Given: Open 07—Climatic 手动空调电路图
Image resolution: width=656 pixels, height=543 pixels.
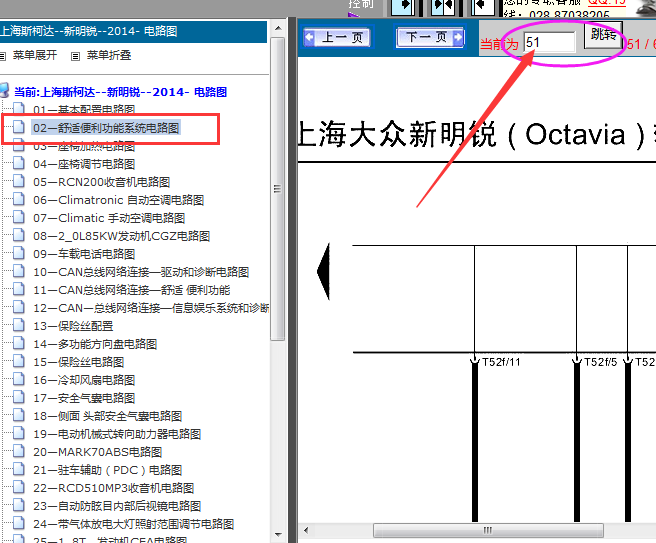Looking at the screenshot, I should pyautogui.click(x=109, y=218).
